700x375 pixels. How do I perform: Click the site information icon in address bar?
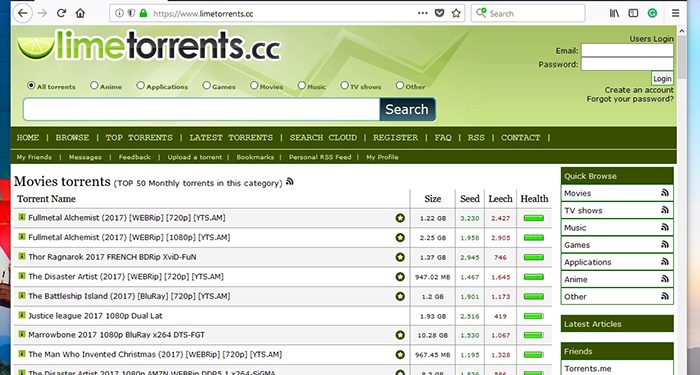pos(119,13)
